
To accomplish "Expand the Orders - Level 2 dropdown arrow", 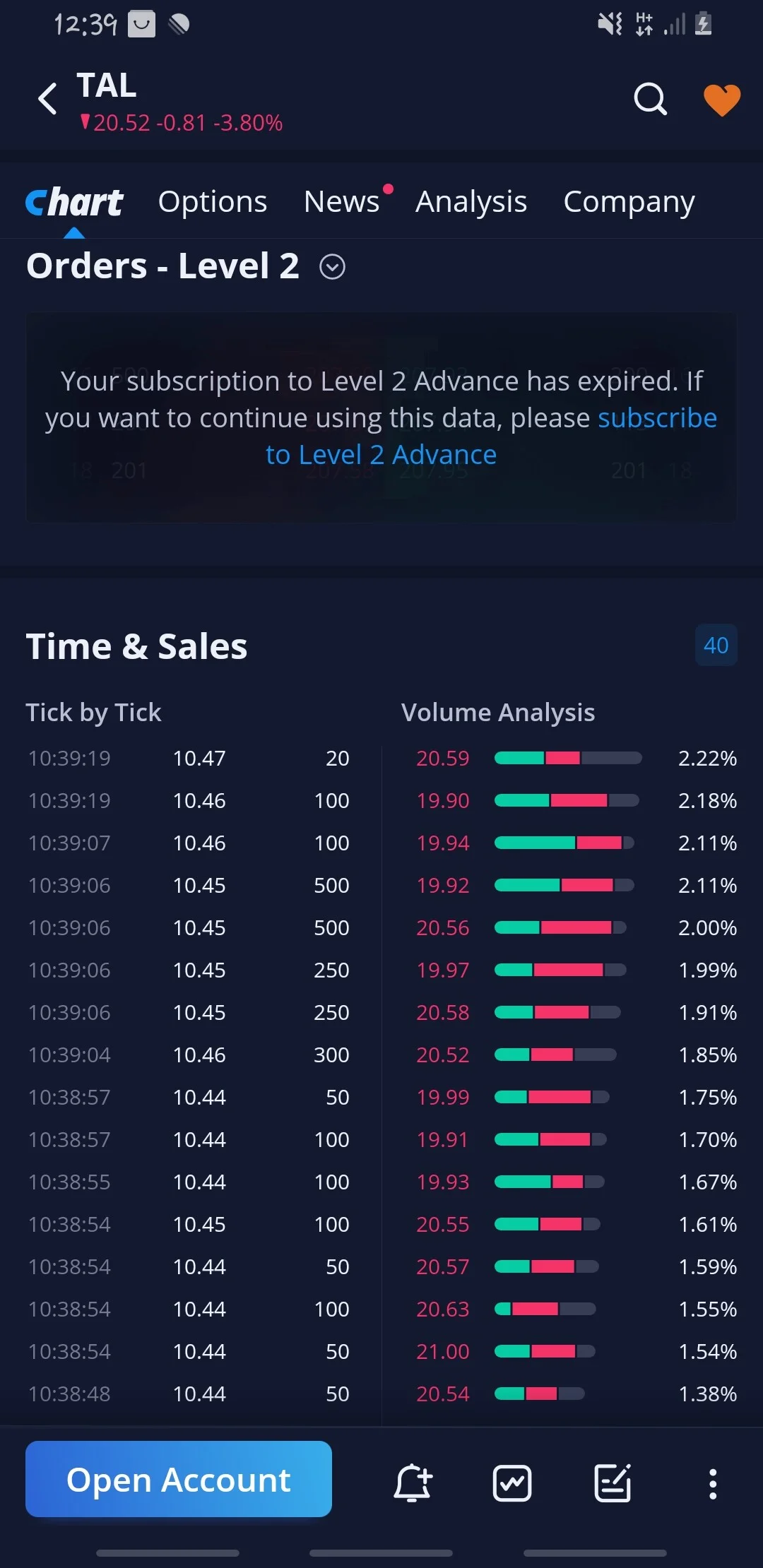I will click(332, 267).
